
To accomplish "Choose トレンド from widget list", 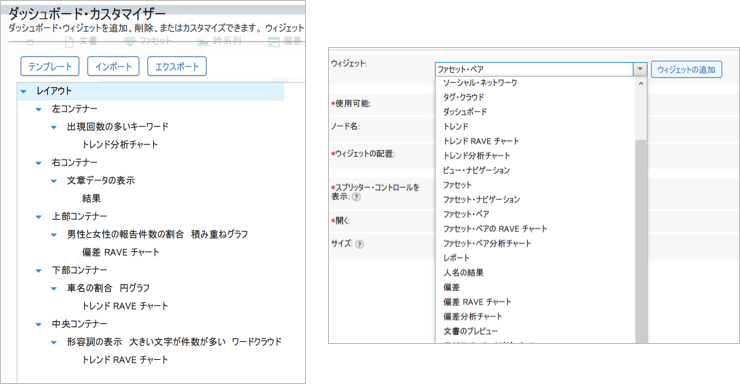I will pyautogui.click(x=455, y=126).
